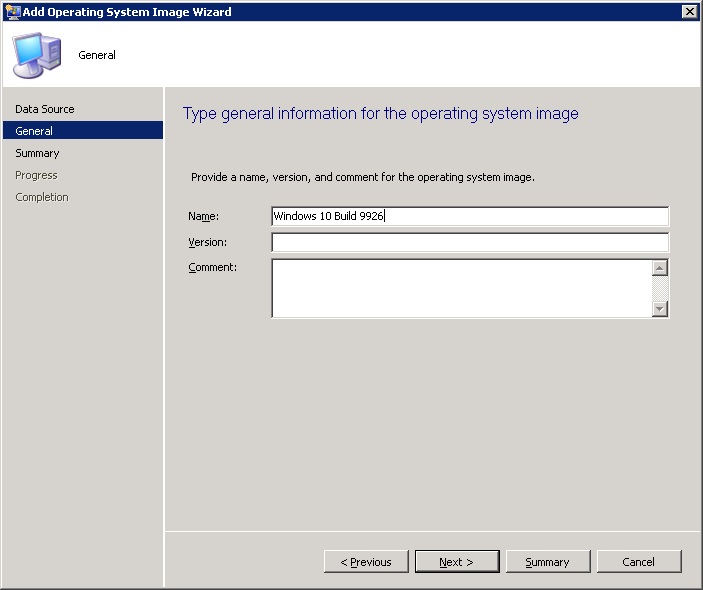Click the Completion step in the sidebar
Screen dimensions: 703x590
(42, 197)
